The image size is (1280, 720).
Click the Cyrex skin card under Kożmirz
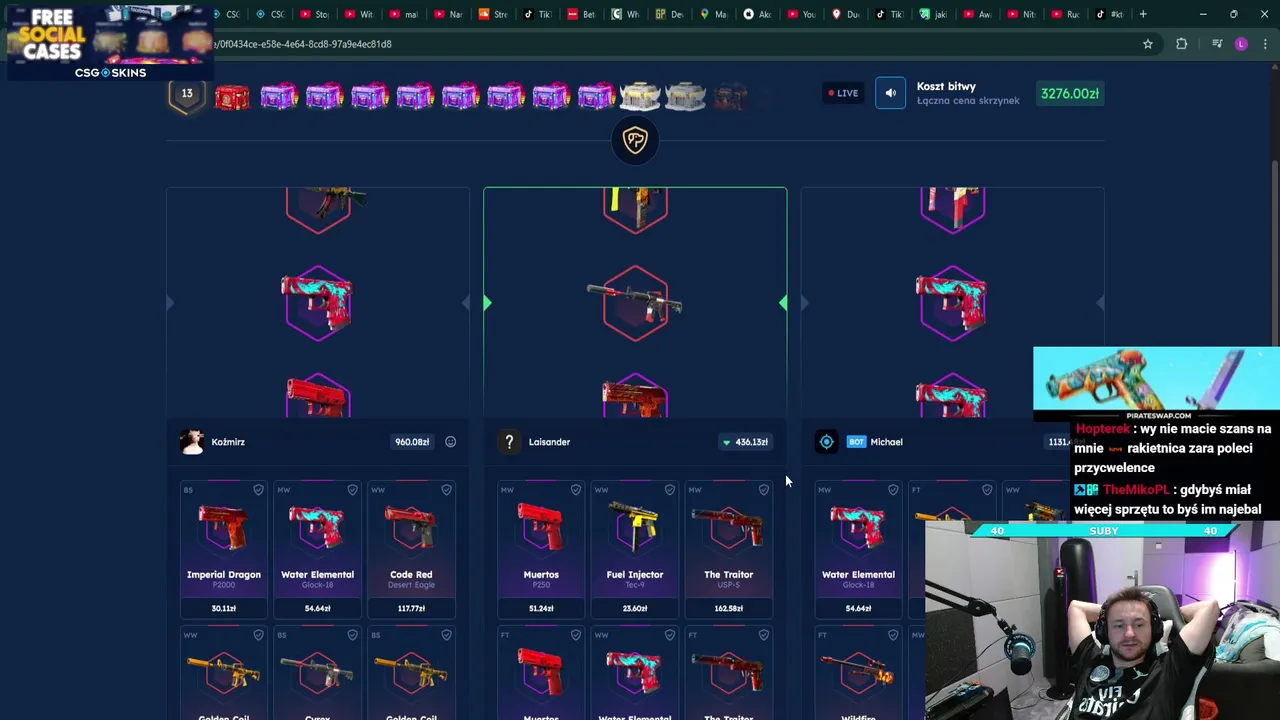point(317,674)
